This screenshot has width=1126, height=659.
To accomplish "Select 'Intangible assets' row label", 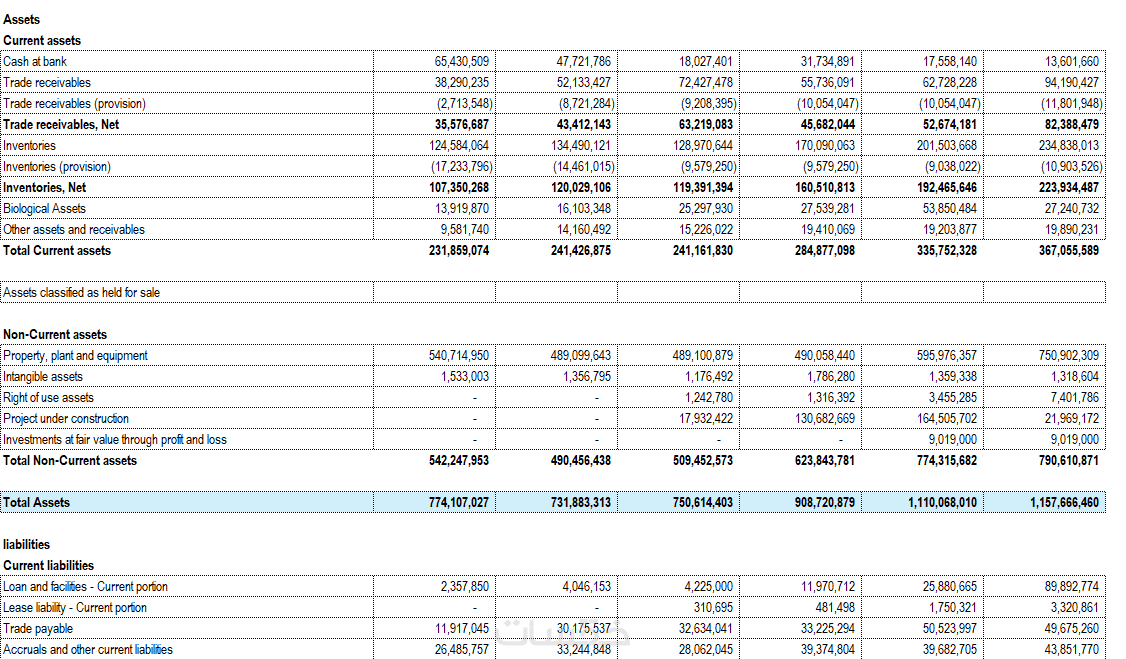I will click(43, 377).
